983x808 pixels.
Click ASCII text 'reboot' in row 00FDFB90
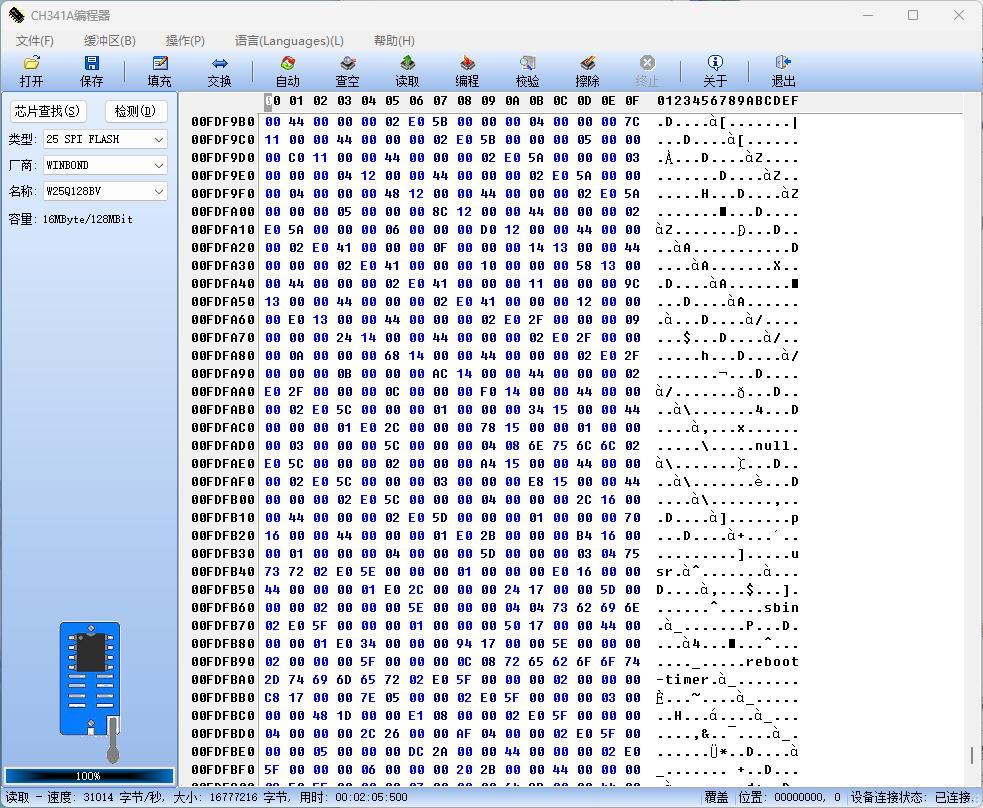point(772,662)
